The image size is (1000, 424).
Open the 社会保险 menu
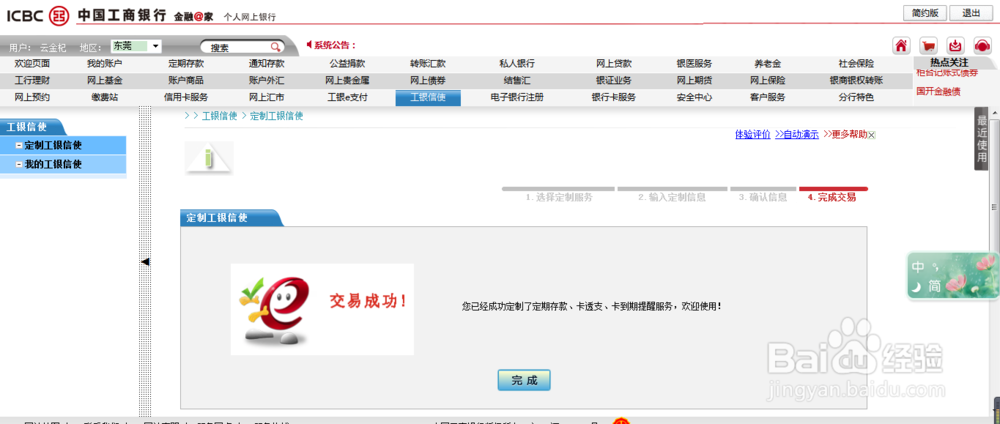[857, 64]
